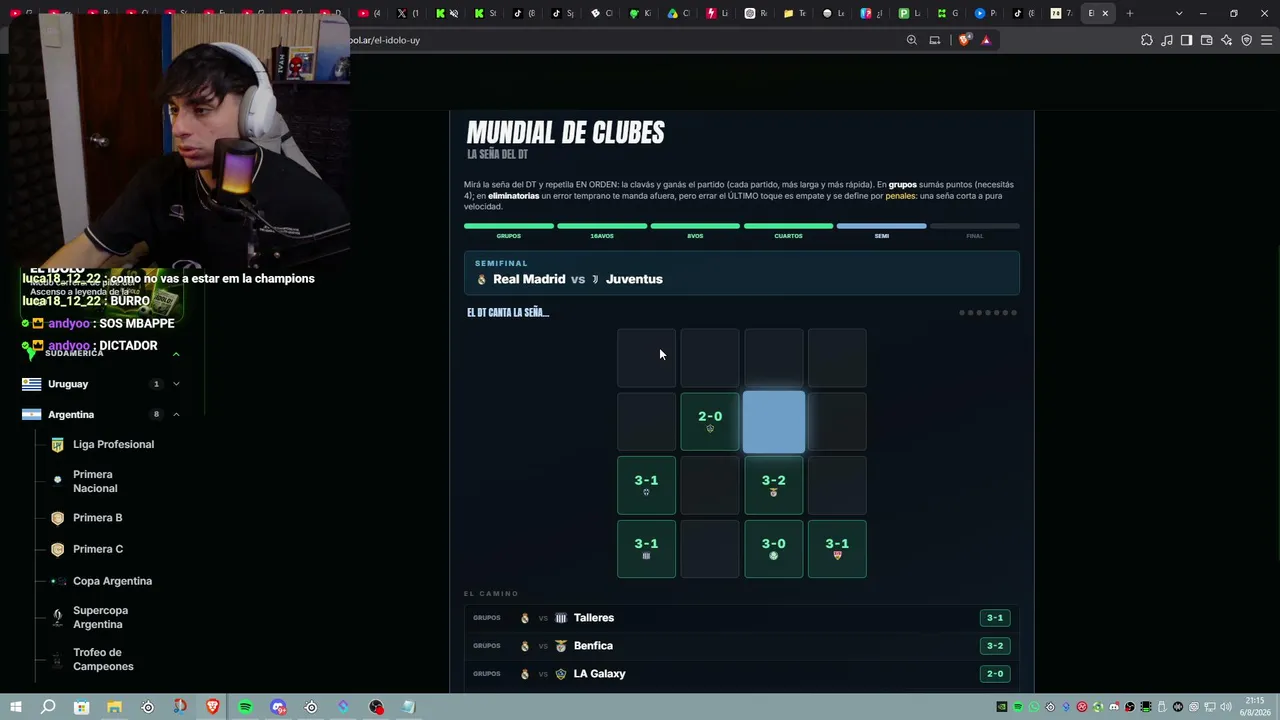Open File Explorer from the taskbar
This screenshot has width=1280, height=720.
pyautogui.click(x=114, y=707)
